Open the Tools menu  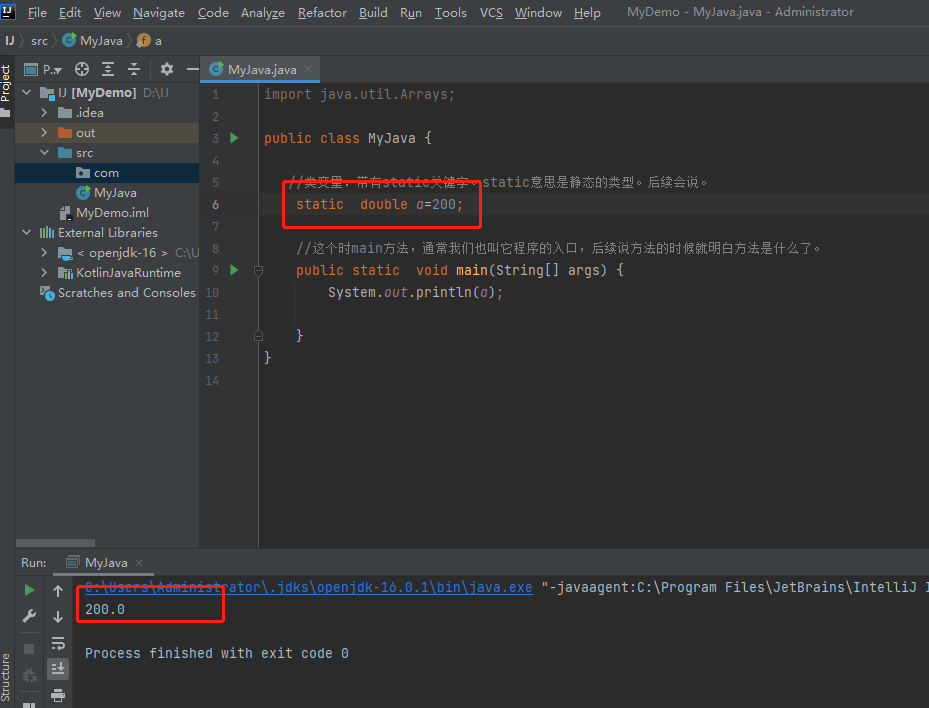coord(451,12)
